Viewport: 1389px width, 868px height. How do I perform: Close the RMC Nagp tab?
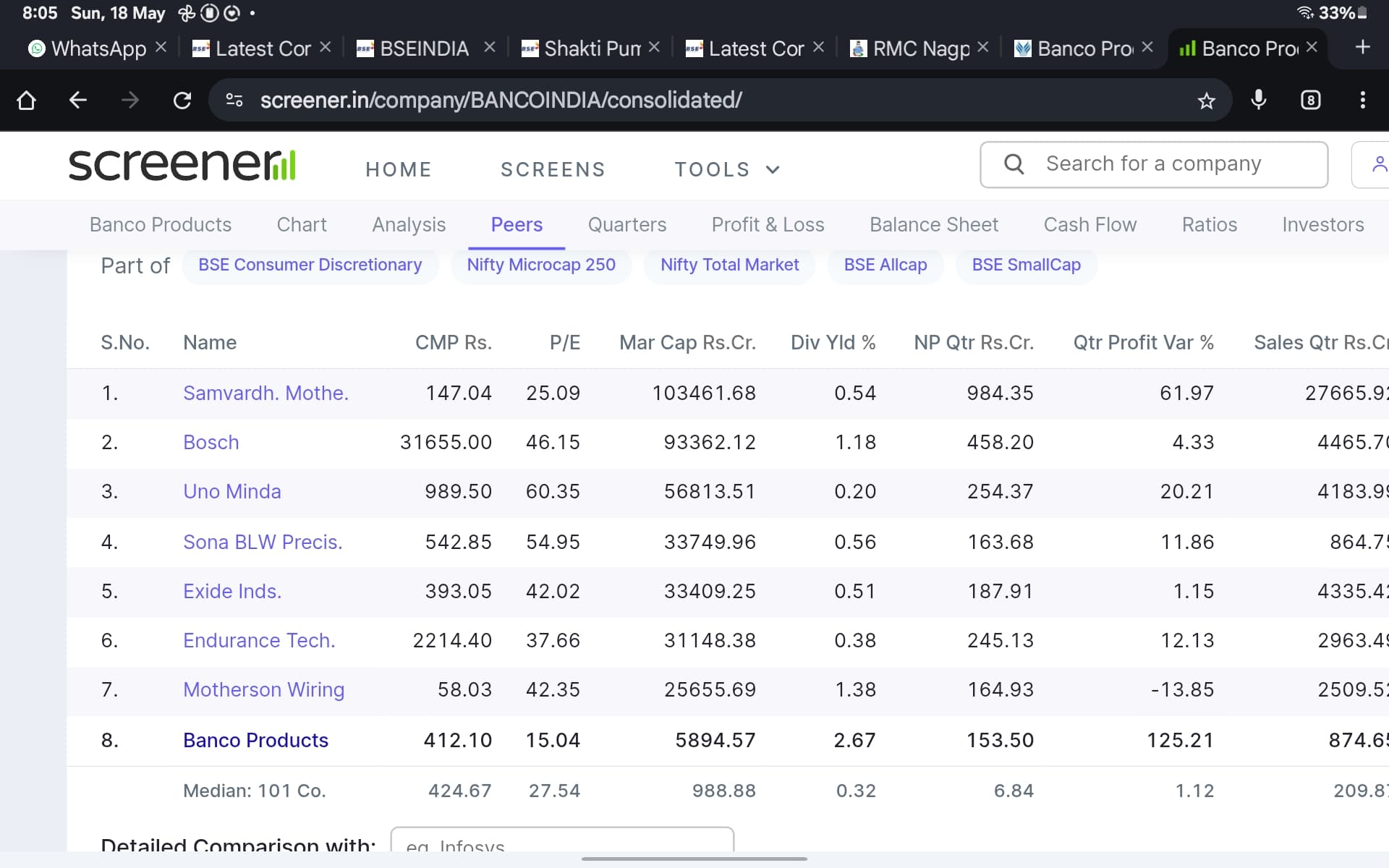tap(982, 47)
